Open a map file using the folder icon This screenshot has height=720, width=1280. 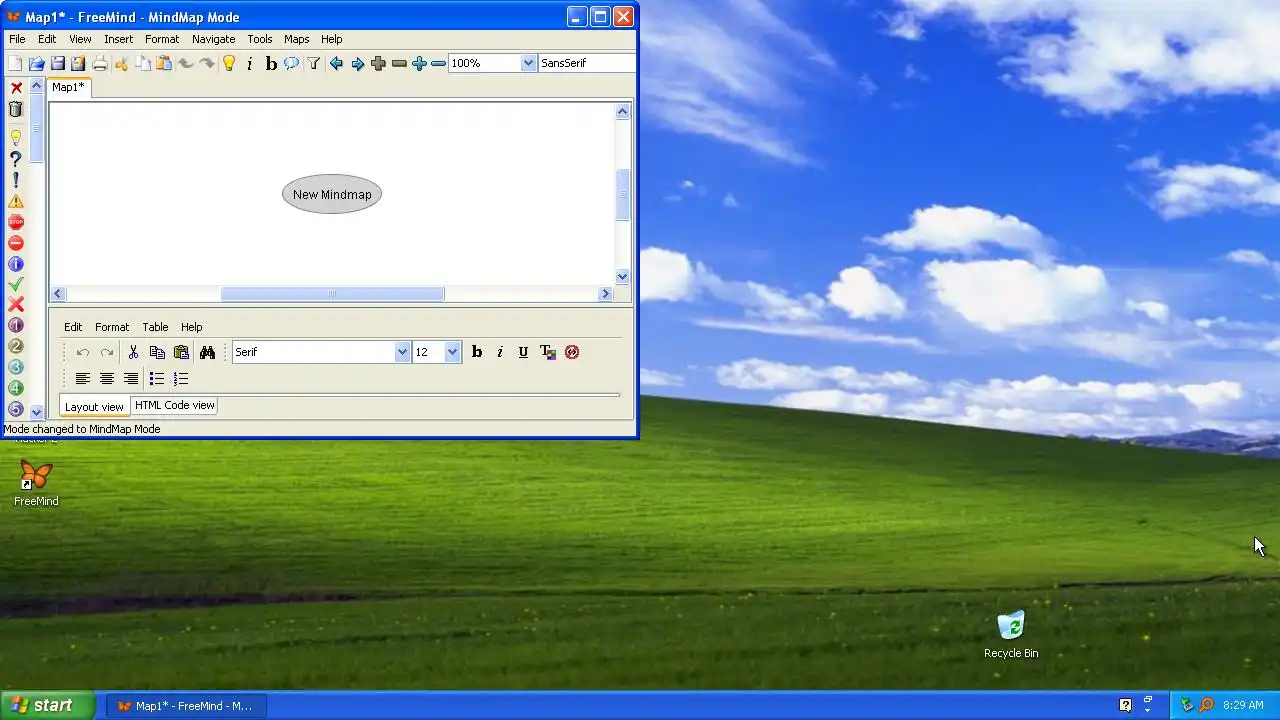tap(37, 63)
